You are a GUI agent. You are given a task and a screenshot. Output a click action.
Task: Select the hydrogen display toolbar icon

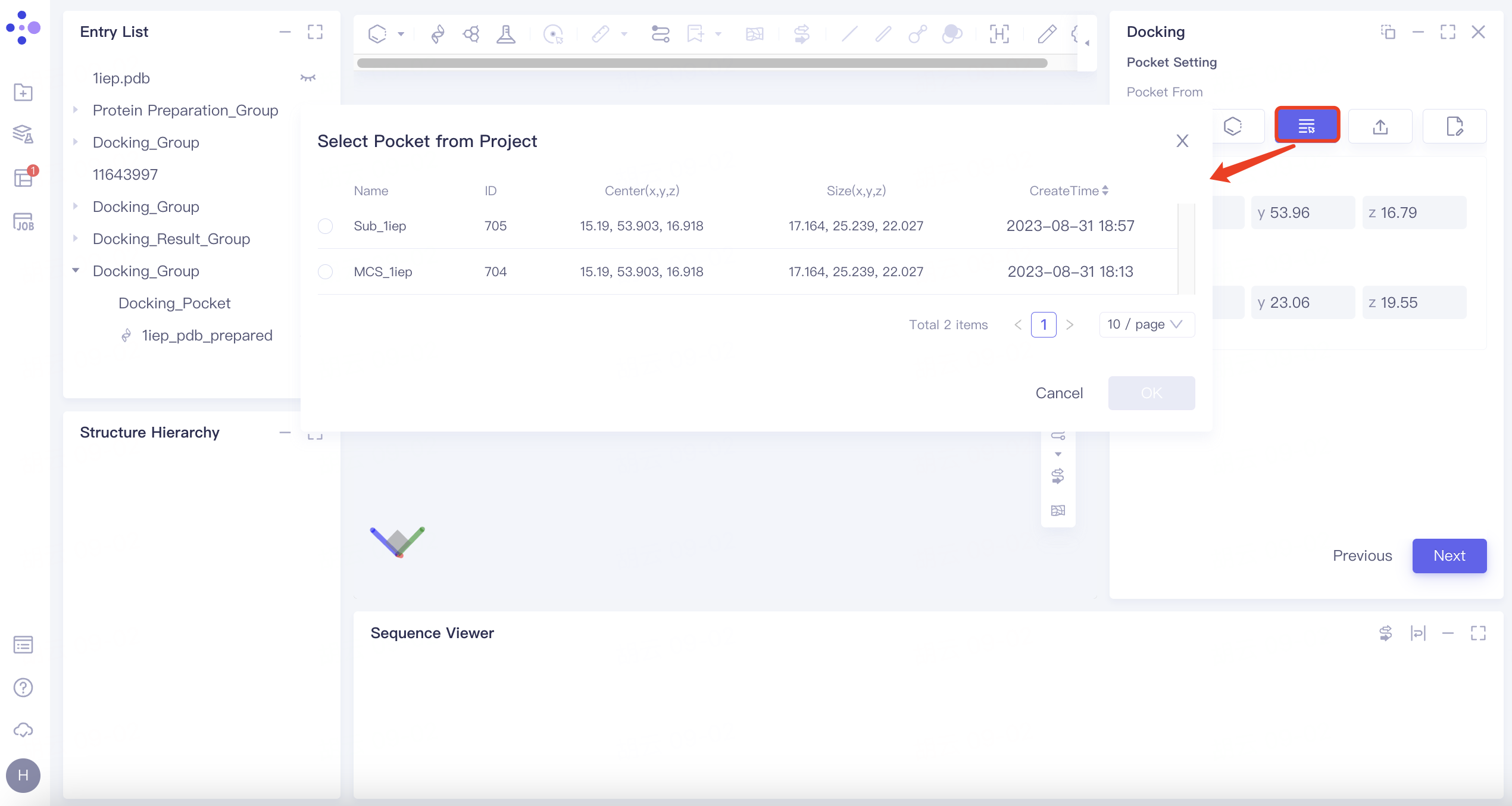point(999,34)
